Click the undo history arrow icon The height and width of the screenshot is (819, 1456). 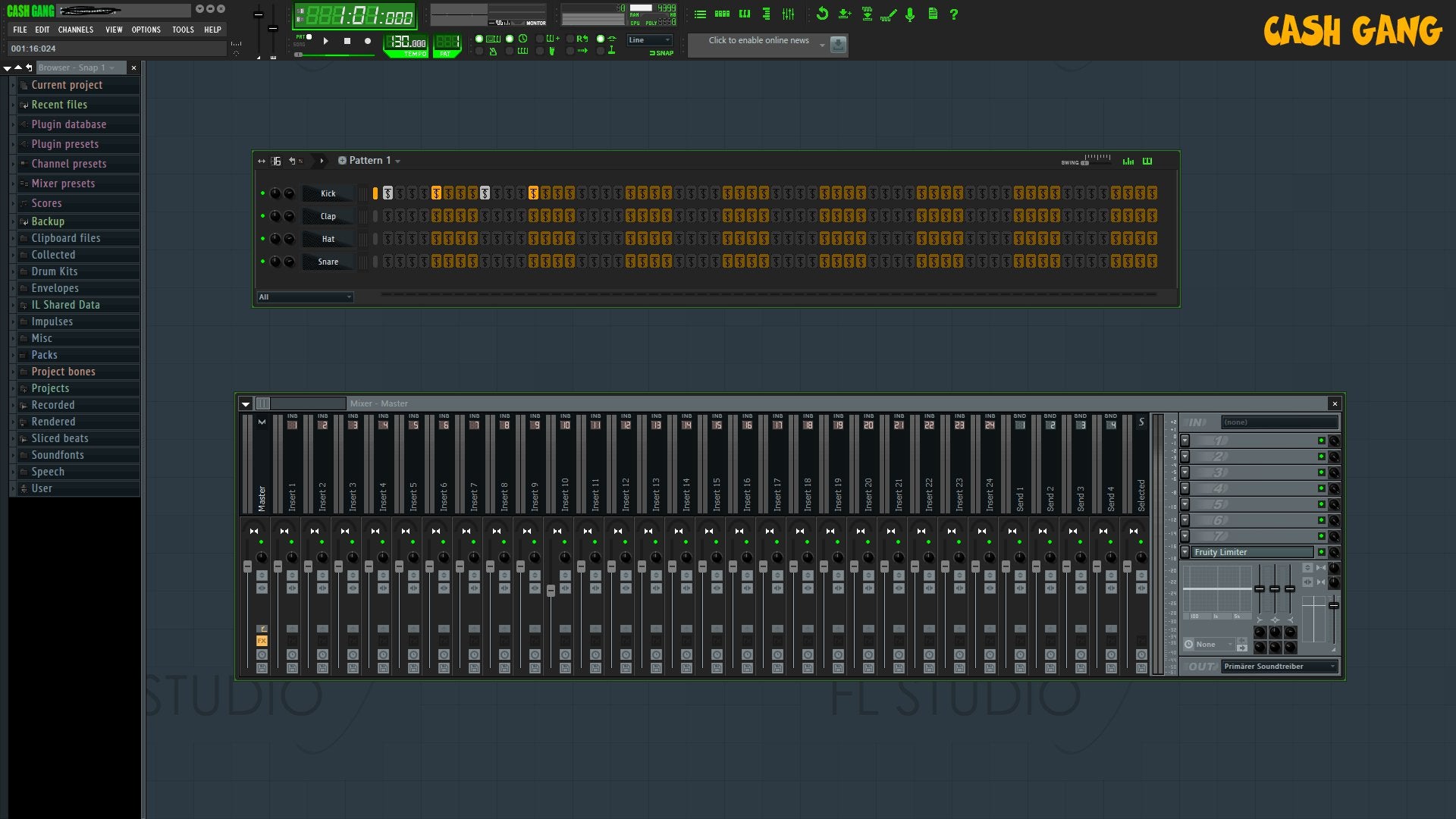pyautogui.click(x=822, y=14)
